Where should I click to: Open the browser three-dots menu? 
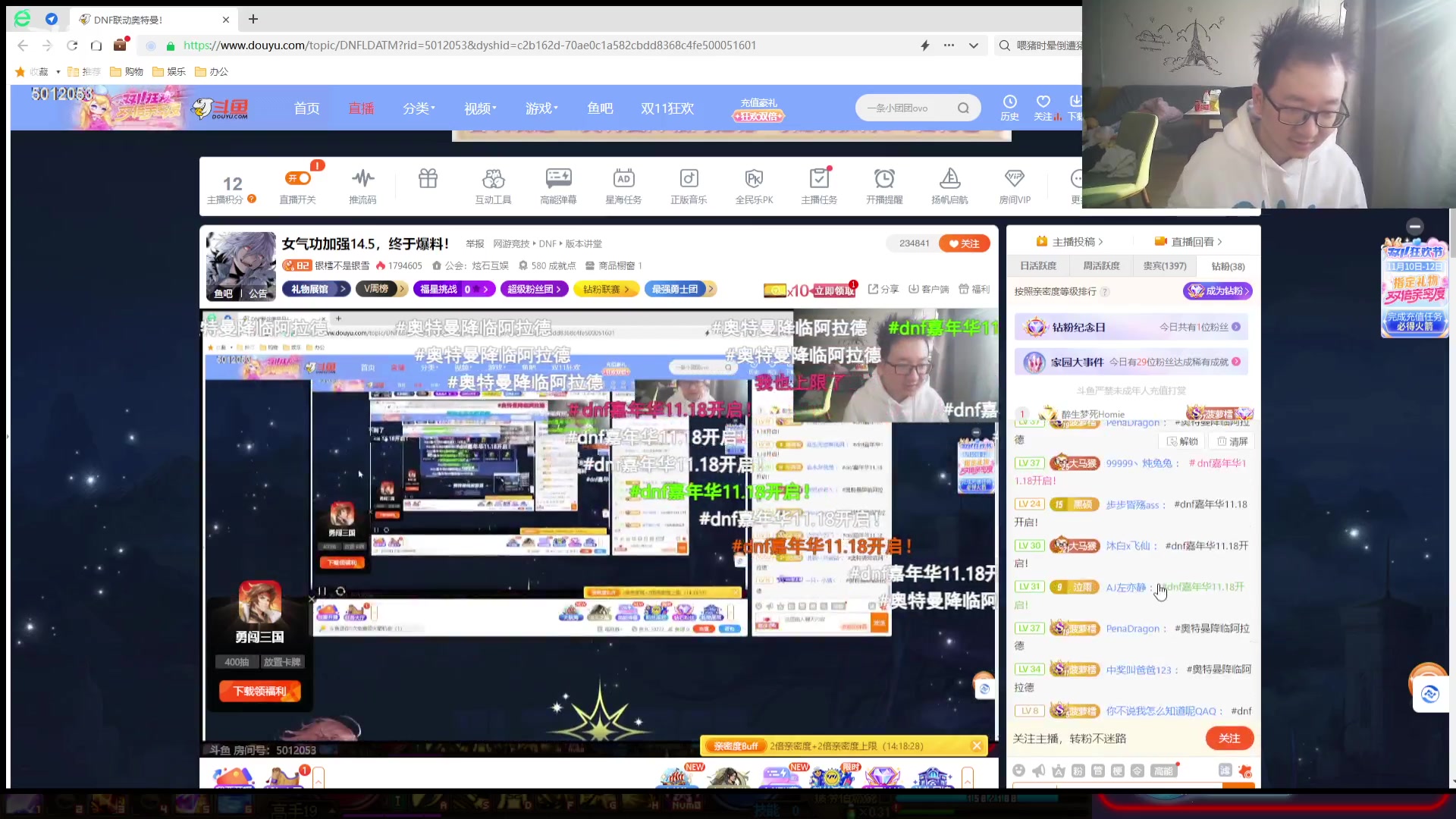pyautogui.click(x=949, y=45)
